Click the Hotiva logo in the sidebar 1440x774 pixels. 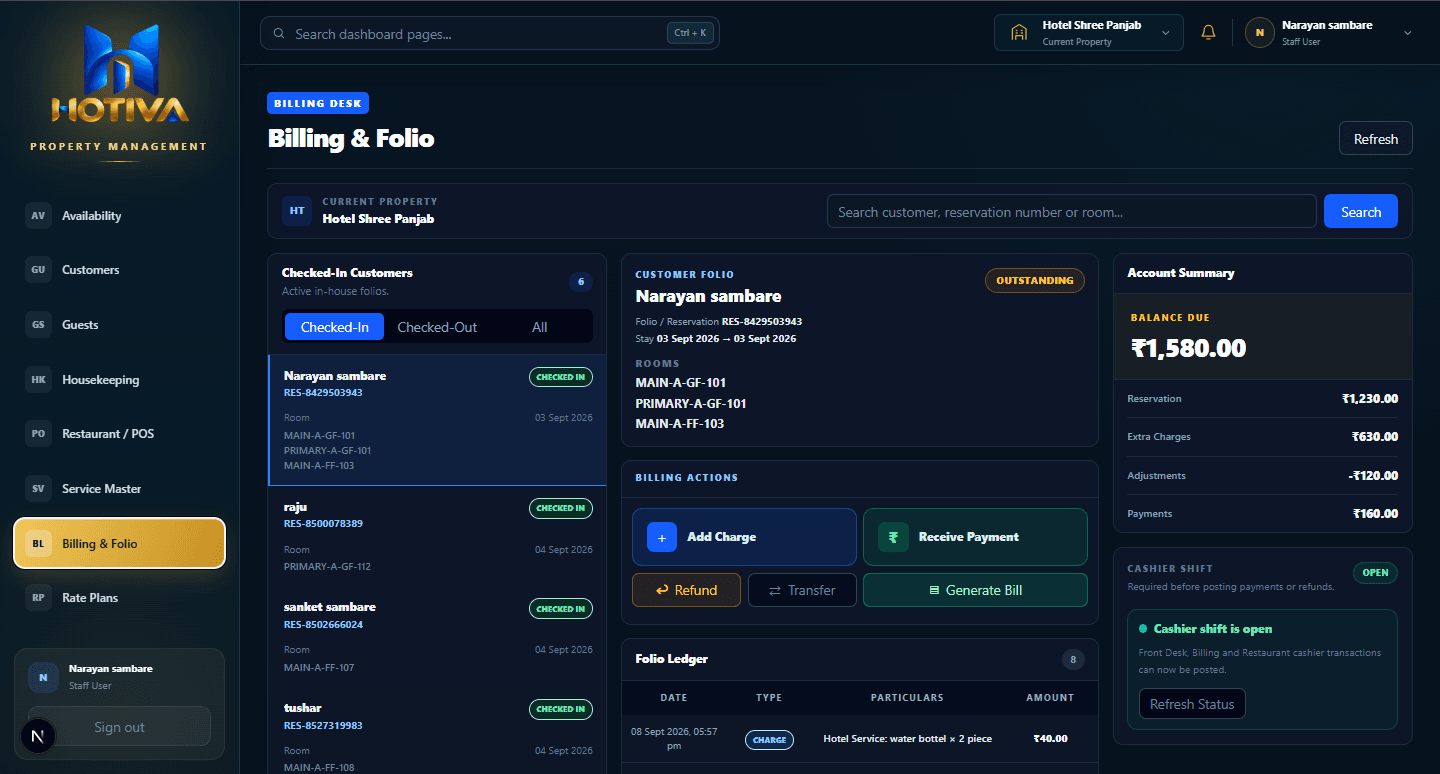[120, 75]
